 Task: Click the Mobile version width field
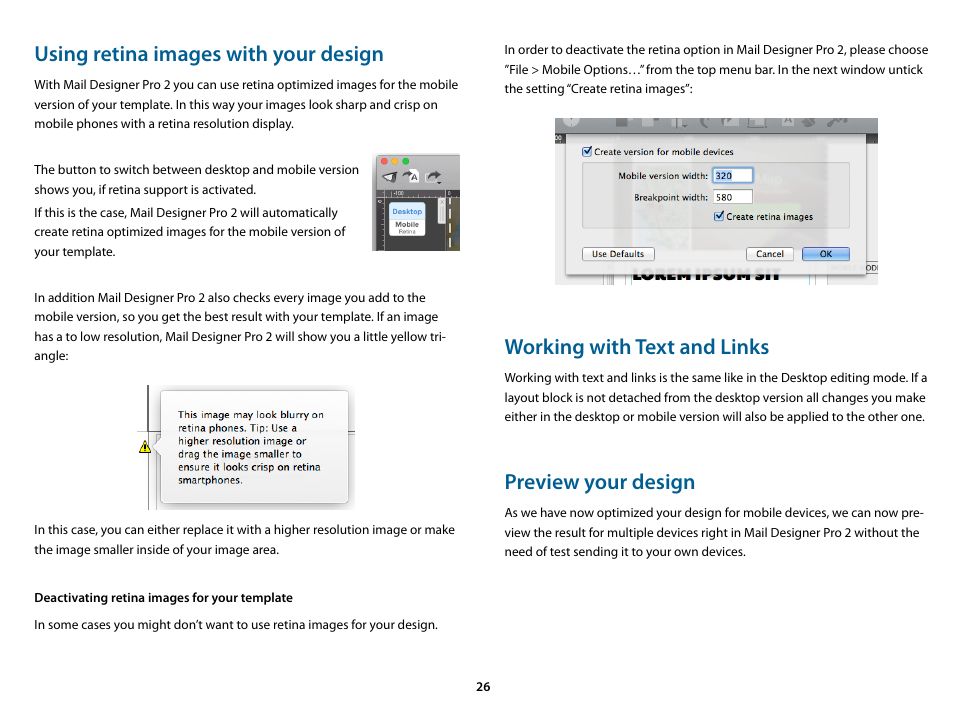[733, 176]
